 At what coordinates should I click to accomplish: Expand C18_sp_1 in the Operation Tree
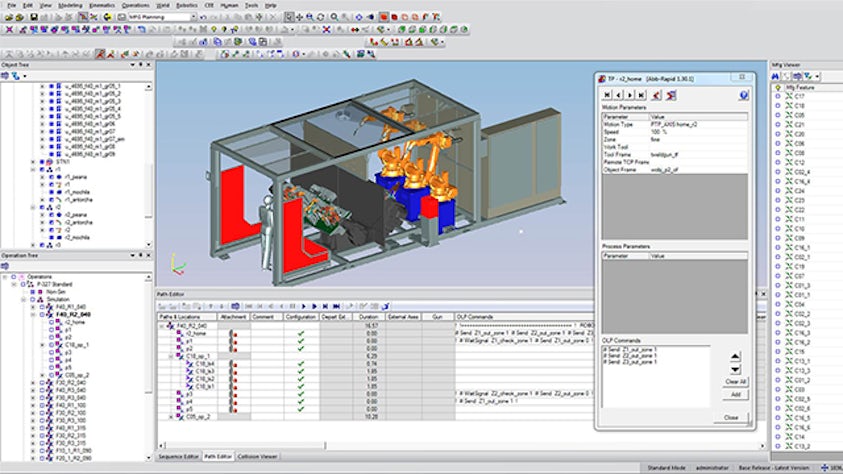coord(43,345)
